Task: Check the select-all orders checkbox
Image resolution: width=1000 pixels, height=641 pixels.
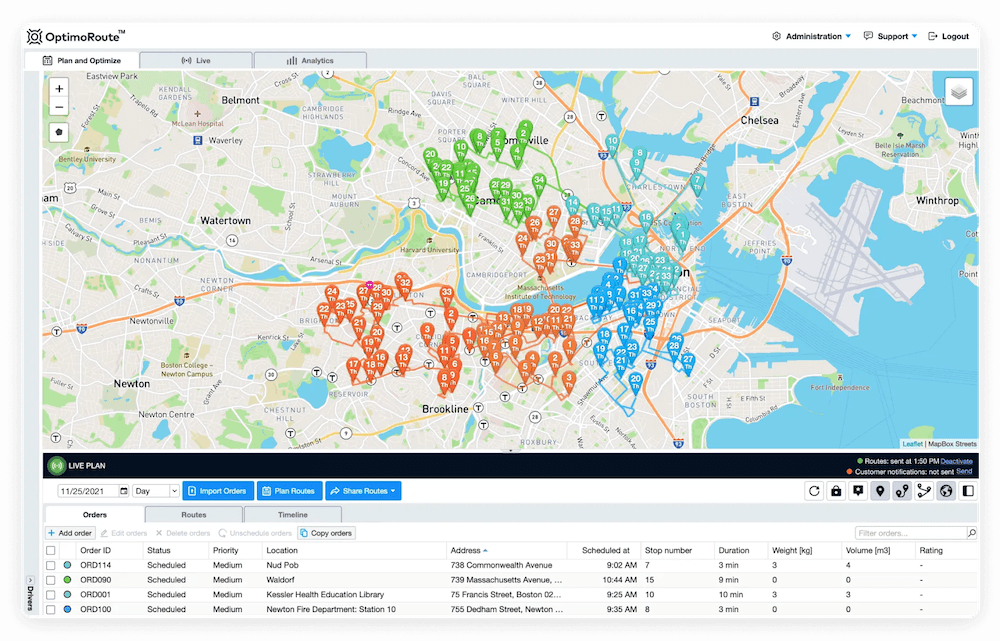Action: coord(50,549)
